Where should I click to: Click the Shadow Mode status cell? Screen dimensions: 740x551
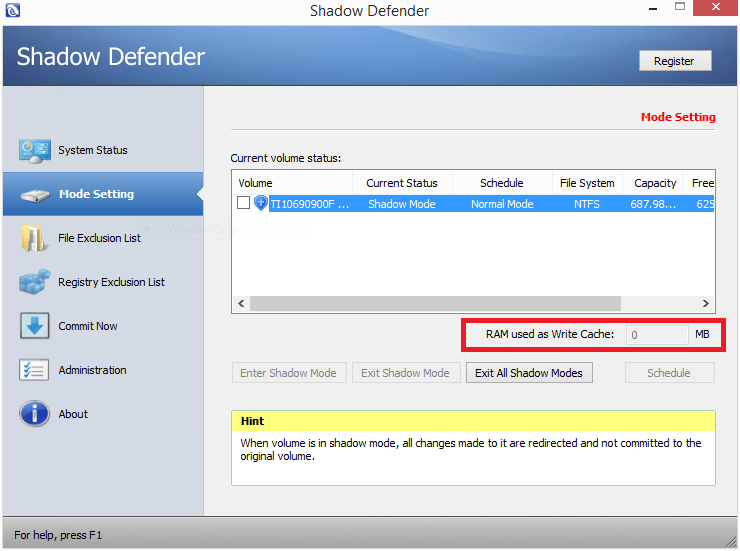[x=402, y=204]
